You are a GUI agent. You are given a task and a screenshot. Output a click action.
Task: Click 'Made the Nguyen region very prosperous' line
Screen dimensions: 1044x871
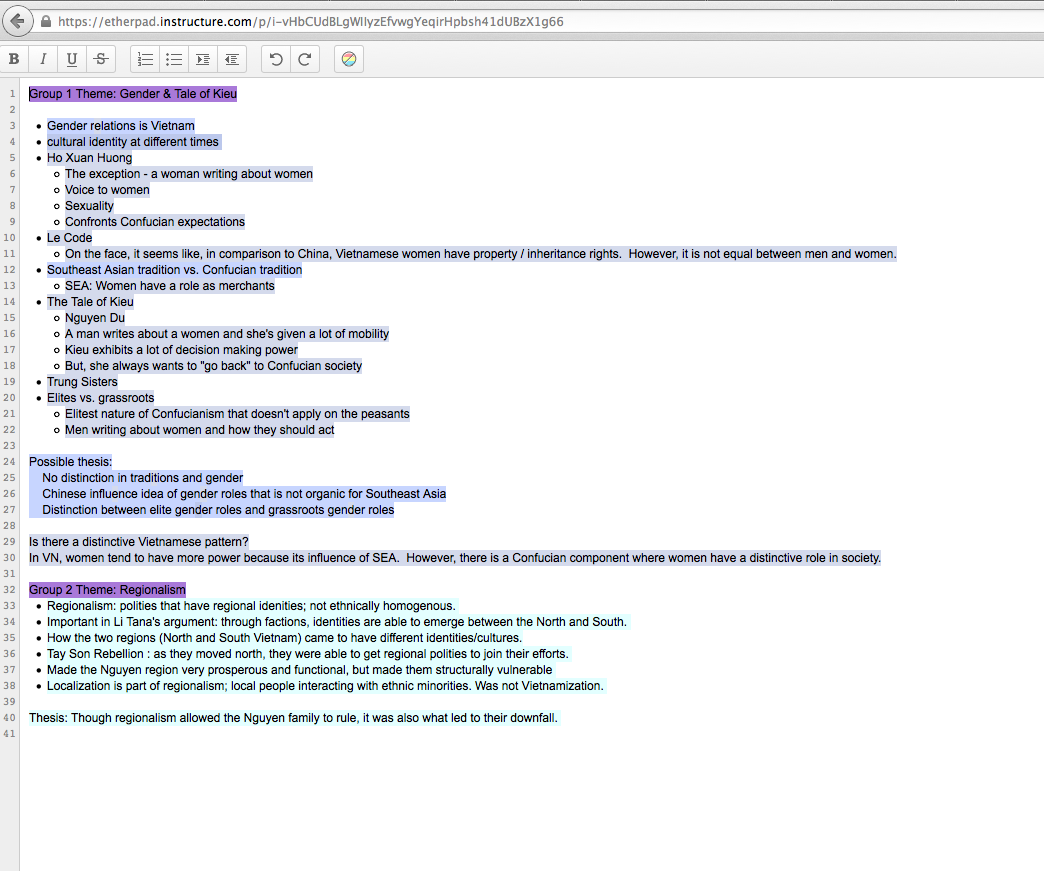coord(300,669)
